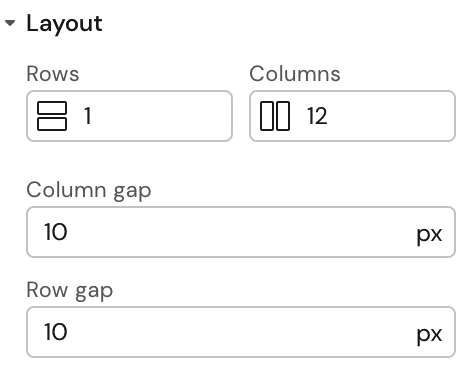Open the Row gap px unit selector
Image resolution: width=474 pixels, height=372 pixels.
pos(429,334)
